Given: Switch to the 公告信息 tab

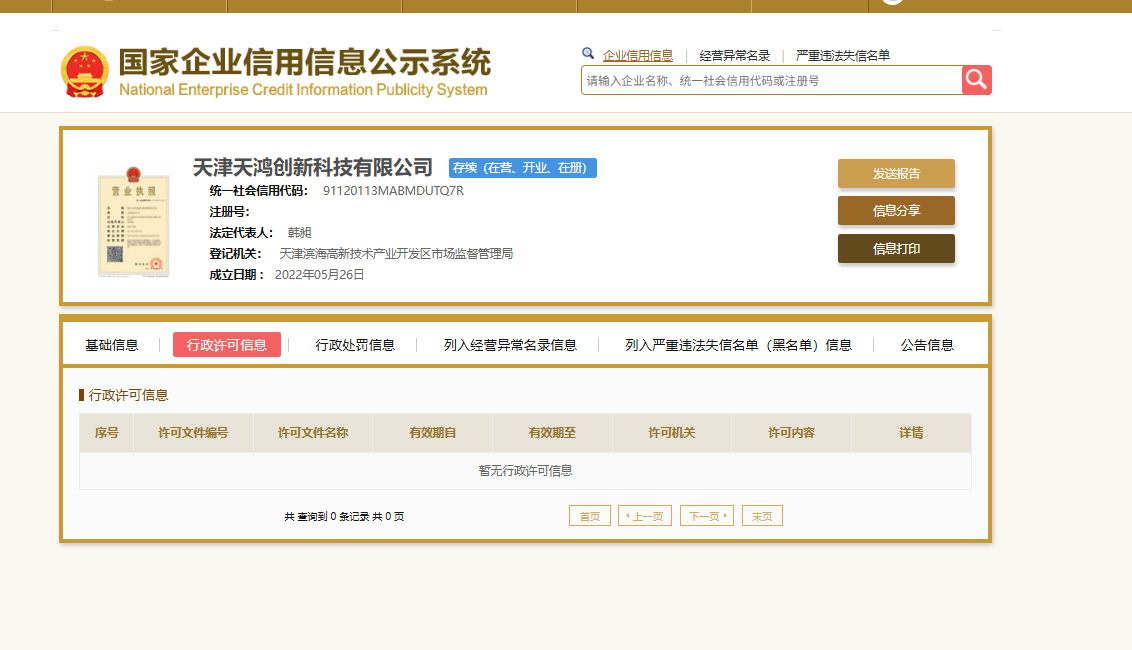Looking at the screenshot, I should coord(927,345).
